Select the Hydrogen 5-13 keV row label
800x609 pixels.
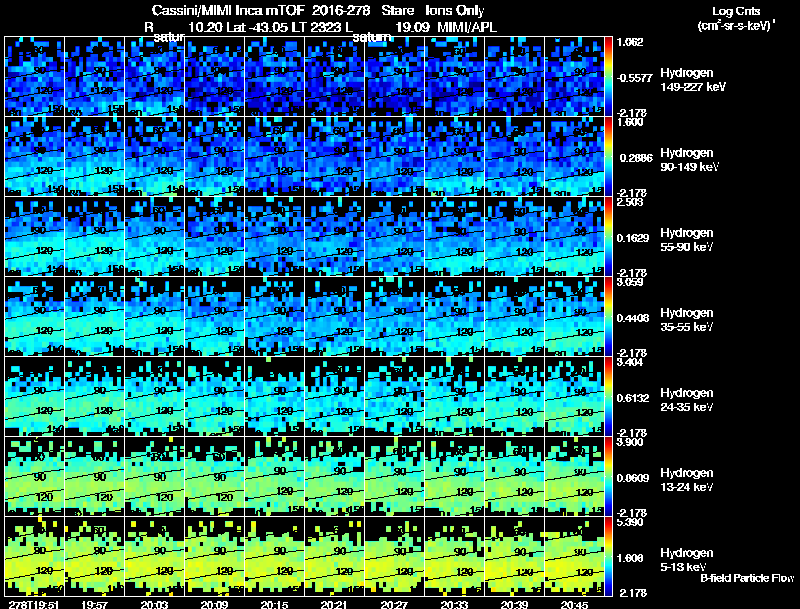tap(687, 560)
